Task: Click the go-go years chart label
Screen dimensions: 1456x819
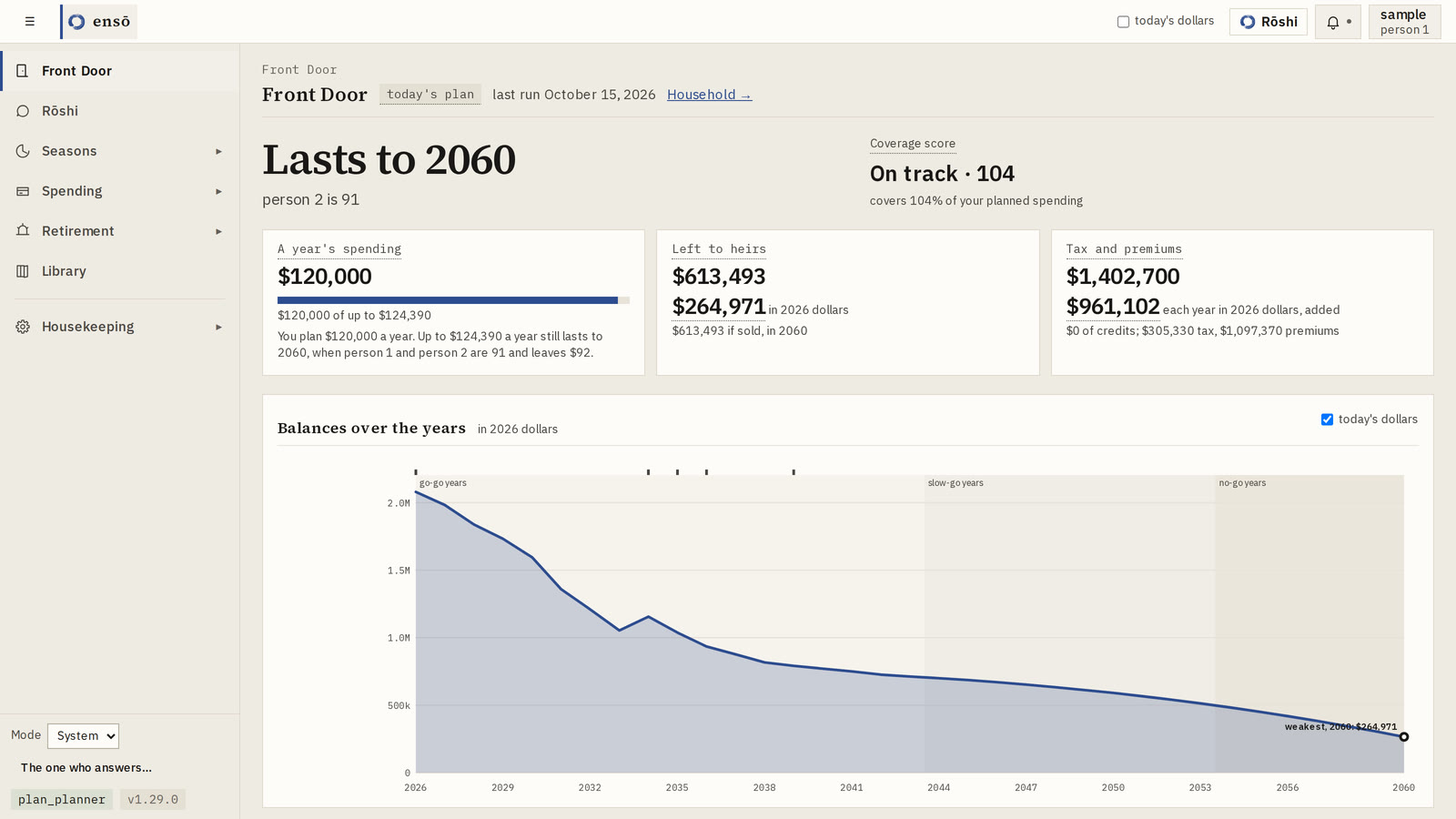Action: click(x=443, y=483)
